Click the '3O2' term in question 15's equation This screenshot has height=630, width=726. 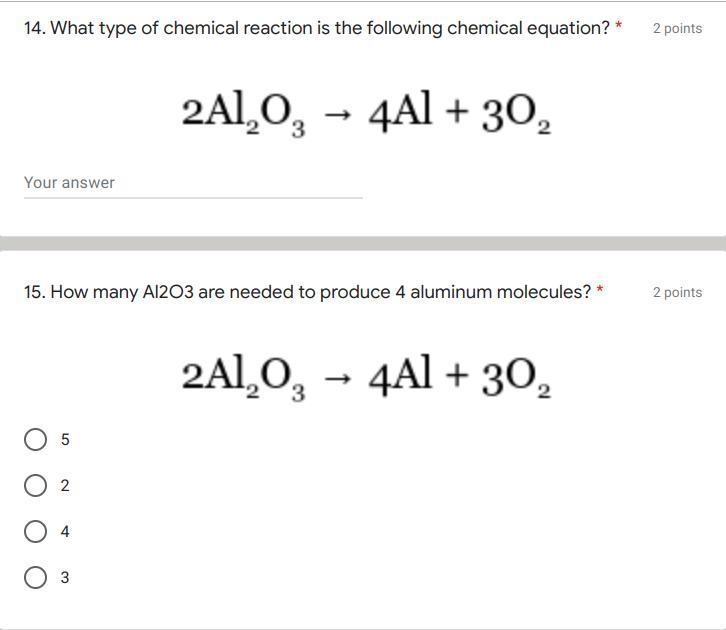pos(514,378)
